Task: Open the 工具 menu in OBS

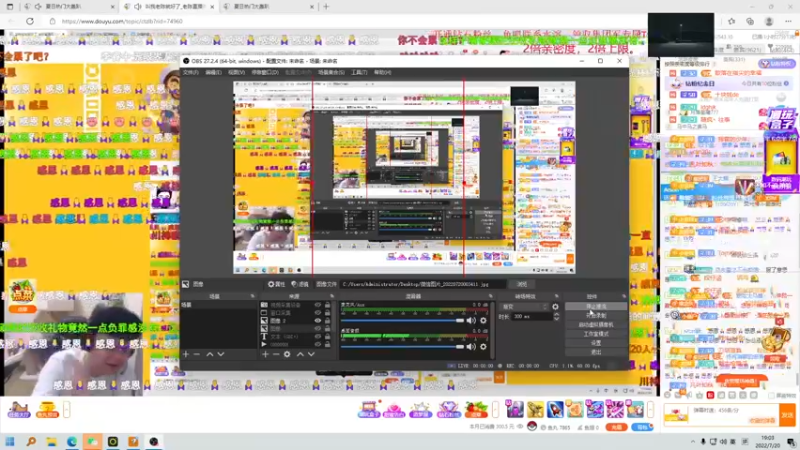Action: 359,72
